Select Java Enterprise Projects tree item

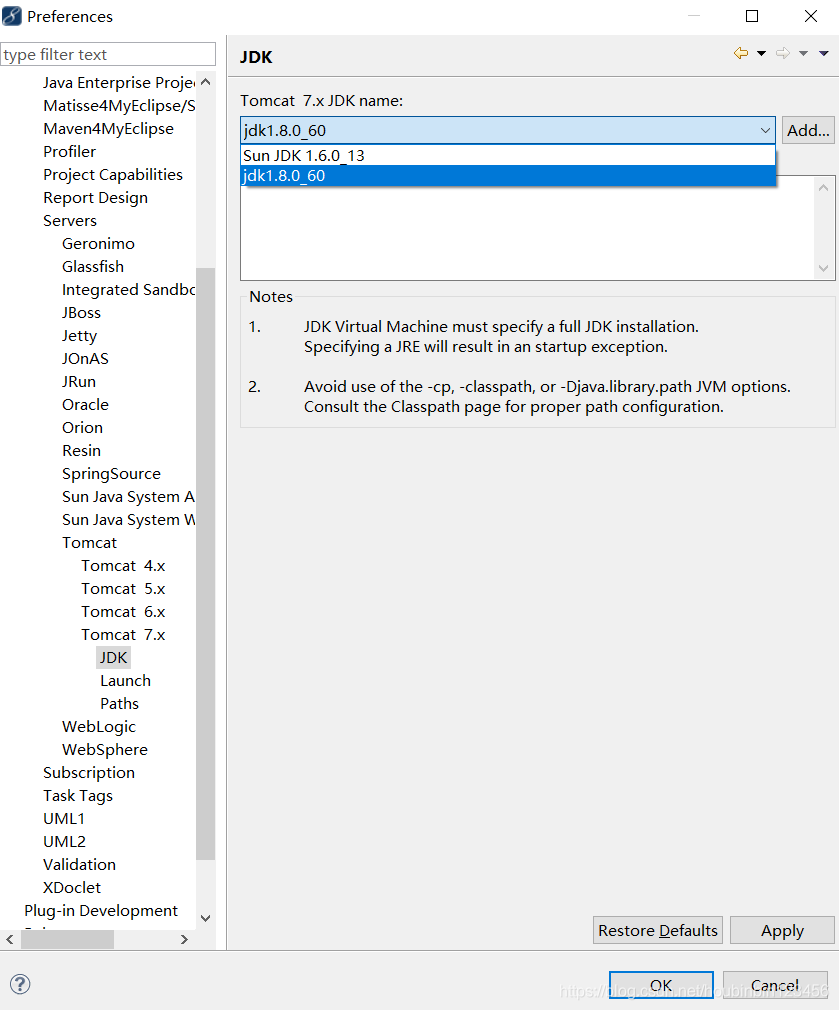click(118, 82)
